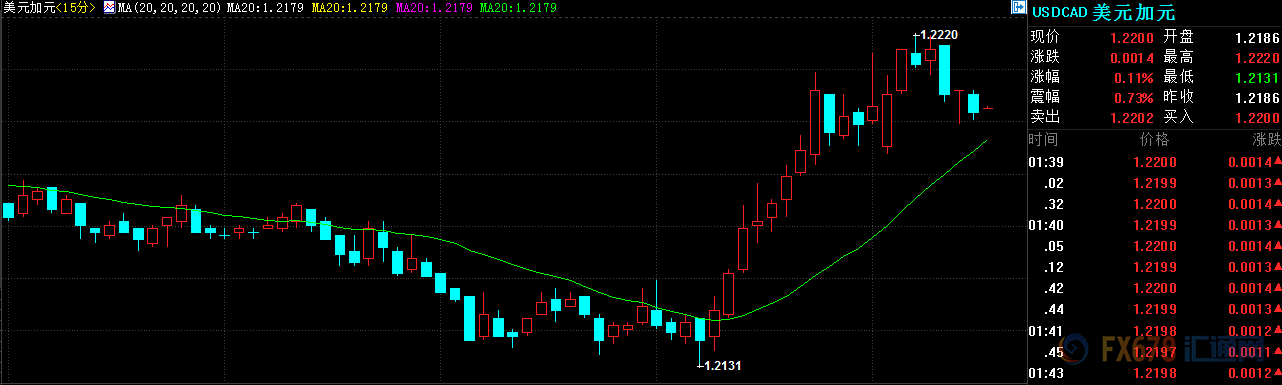Click the magenta MA20:1.2179 value

[434, 7]
